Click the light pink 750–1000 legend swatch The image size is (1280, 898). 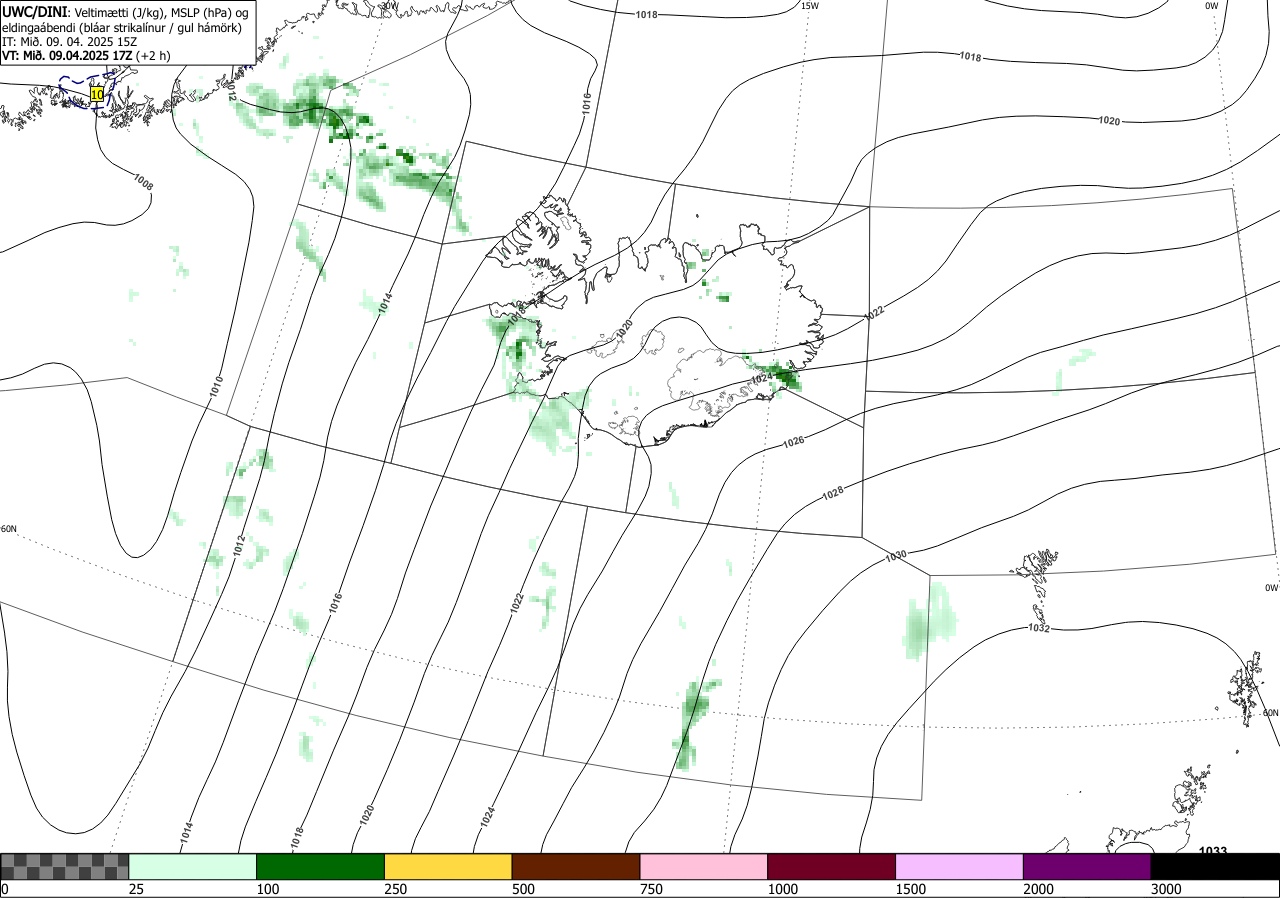coord(704,866)
